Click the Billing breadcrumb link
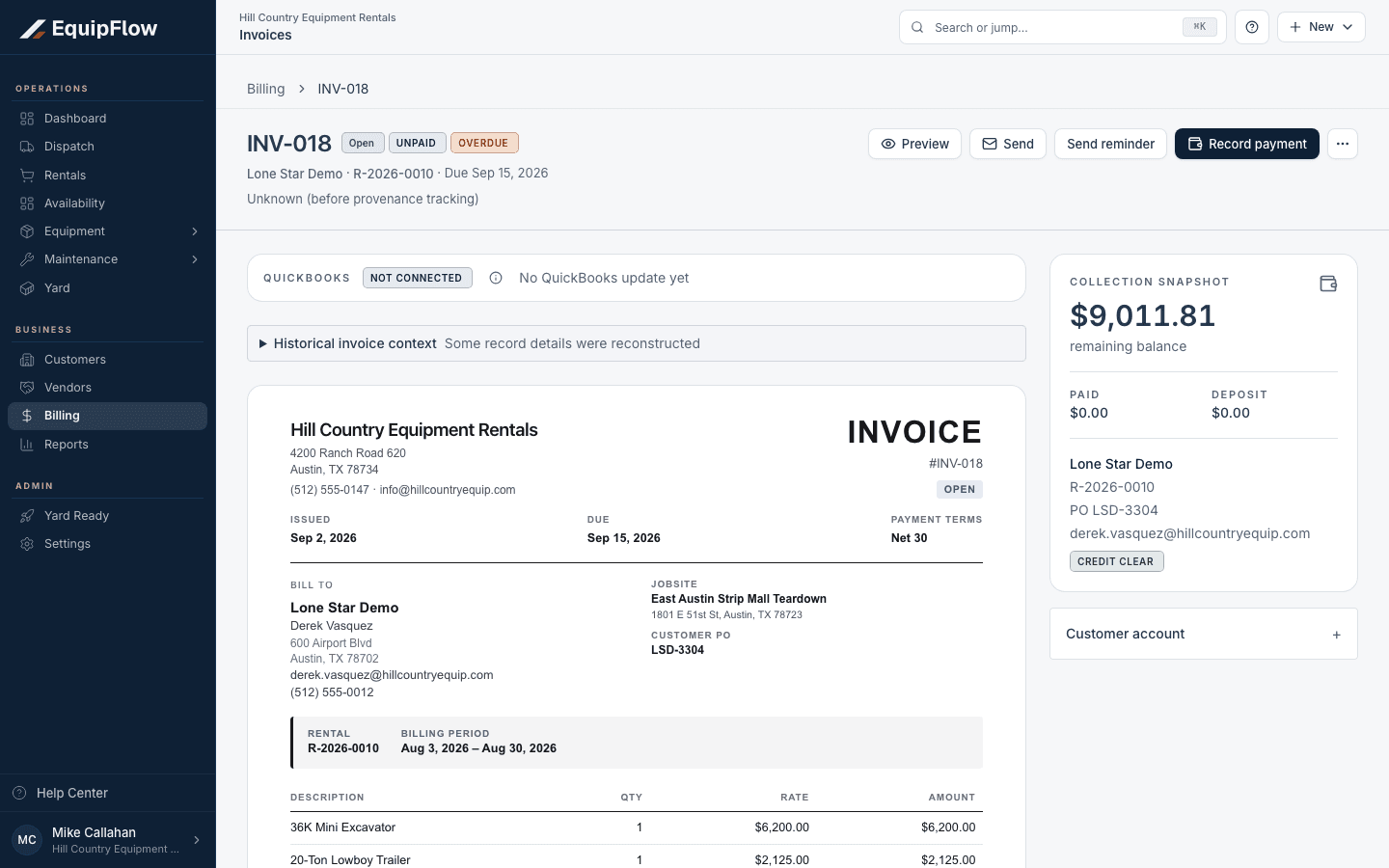 [x=266, y=89]
